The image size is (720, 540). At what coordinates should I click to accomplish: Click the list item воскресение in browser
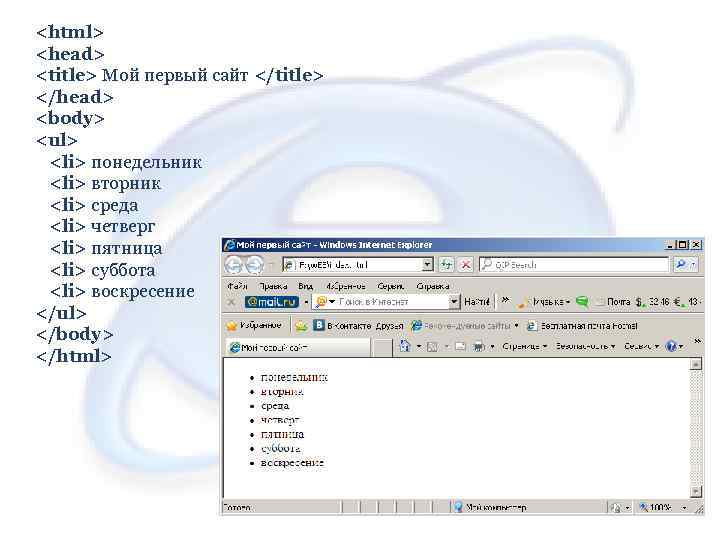(292, 463)
